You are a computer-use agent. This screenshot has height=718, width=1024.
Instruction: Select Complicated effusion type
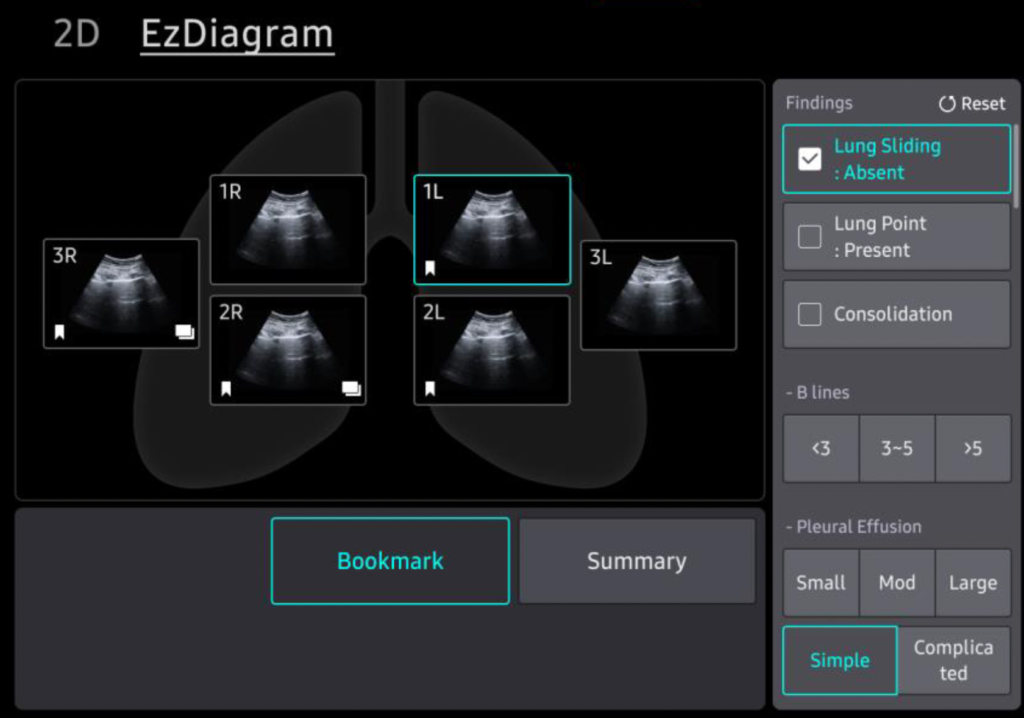click(x=954, y=660)
